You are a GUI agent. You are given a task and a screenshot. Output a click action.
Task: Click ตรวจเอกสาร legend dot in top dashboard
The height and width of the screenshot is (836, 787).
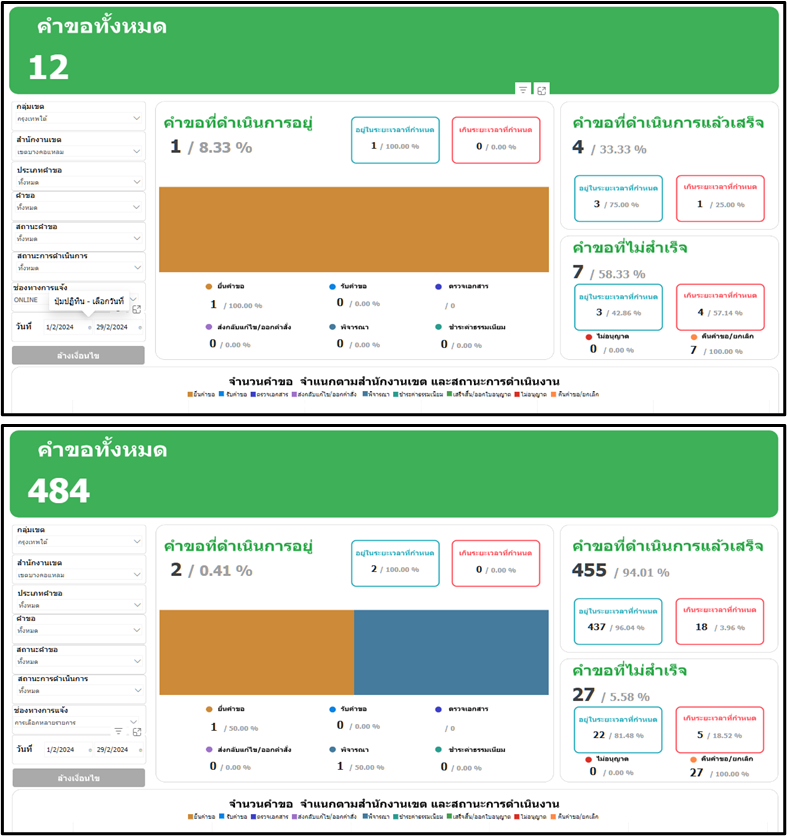[x=439, y=286]
